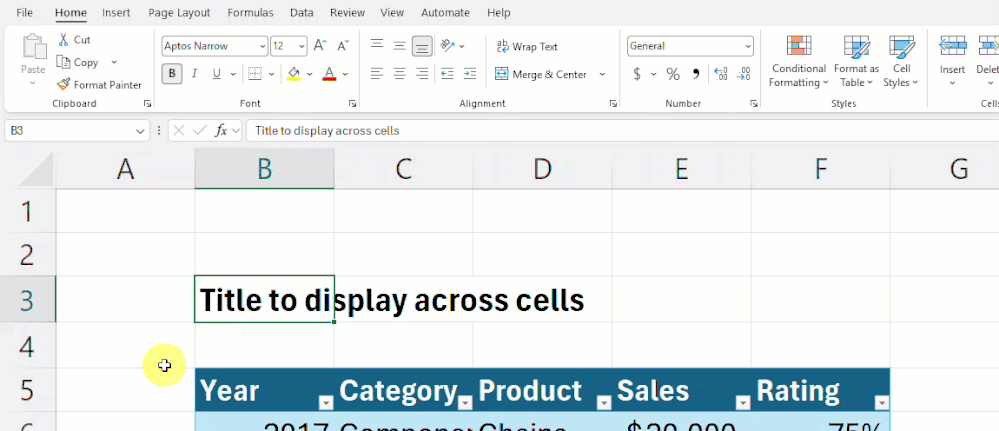Switch to the Review tab
The width and height of the screenshot is (999, 431).
coord(347,12)
